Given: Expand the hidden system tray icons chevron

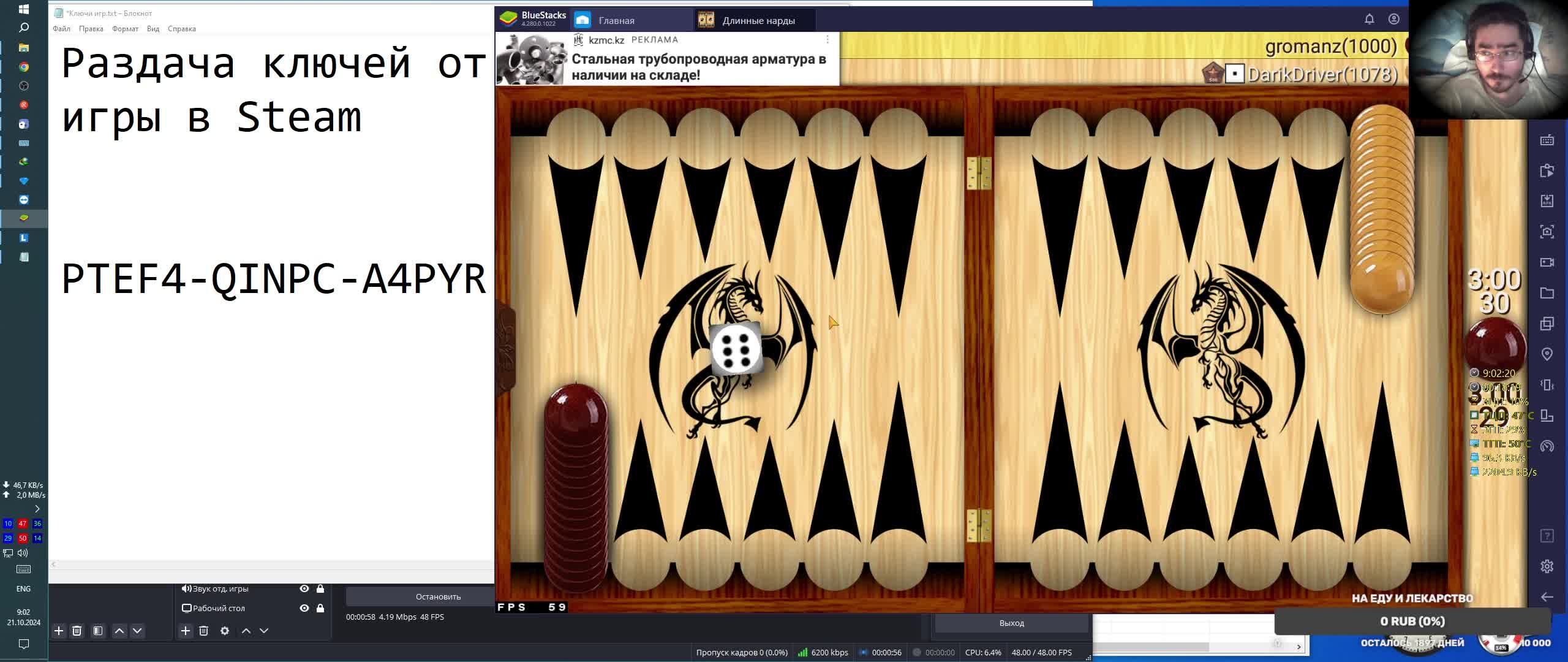Looking at the screenshot, I should click(37, 509).
